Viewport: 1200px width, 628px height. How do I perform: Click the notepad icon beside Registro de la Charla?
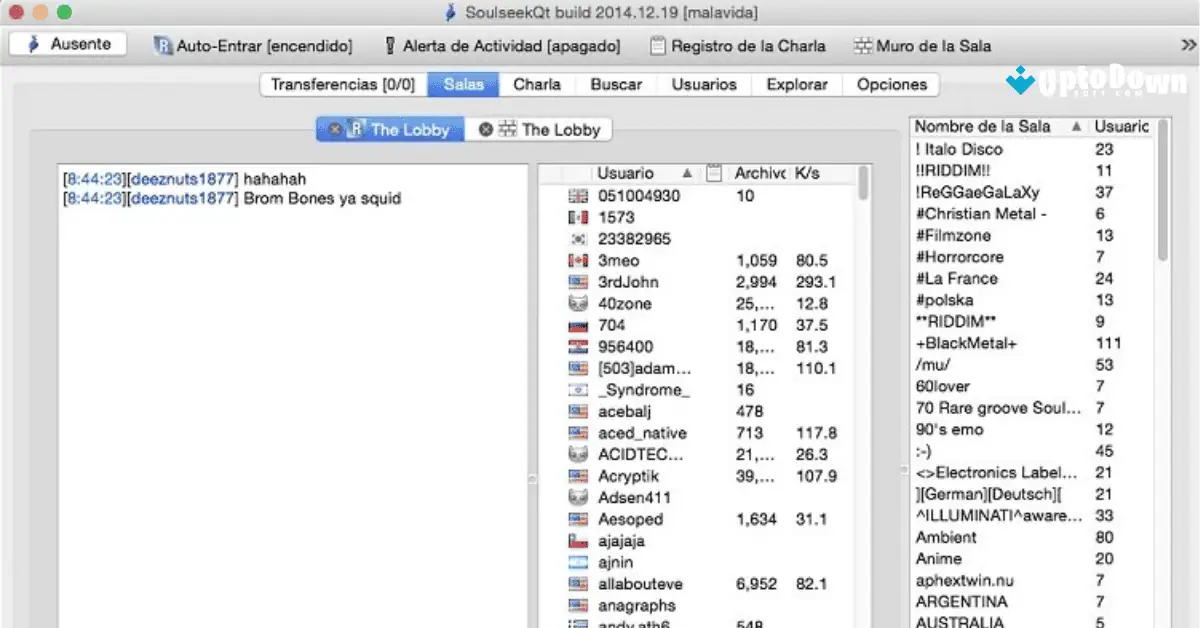[658, 45]
